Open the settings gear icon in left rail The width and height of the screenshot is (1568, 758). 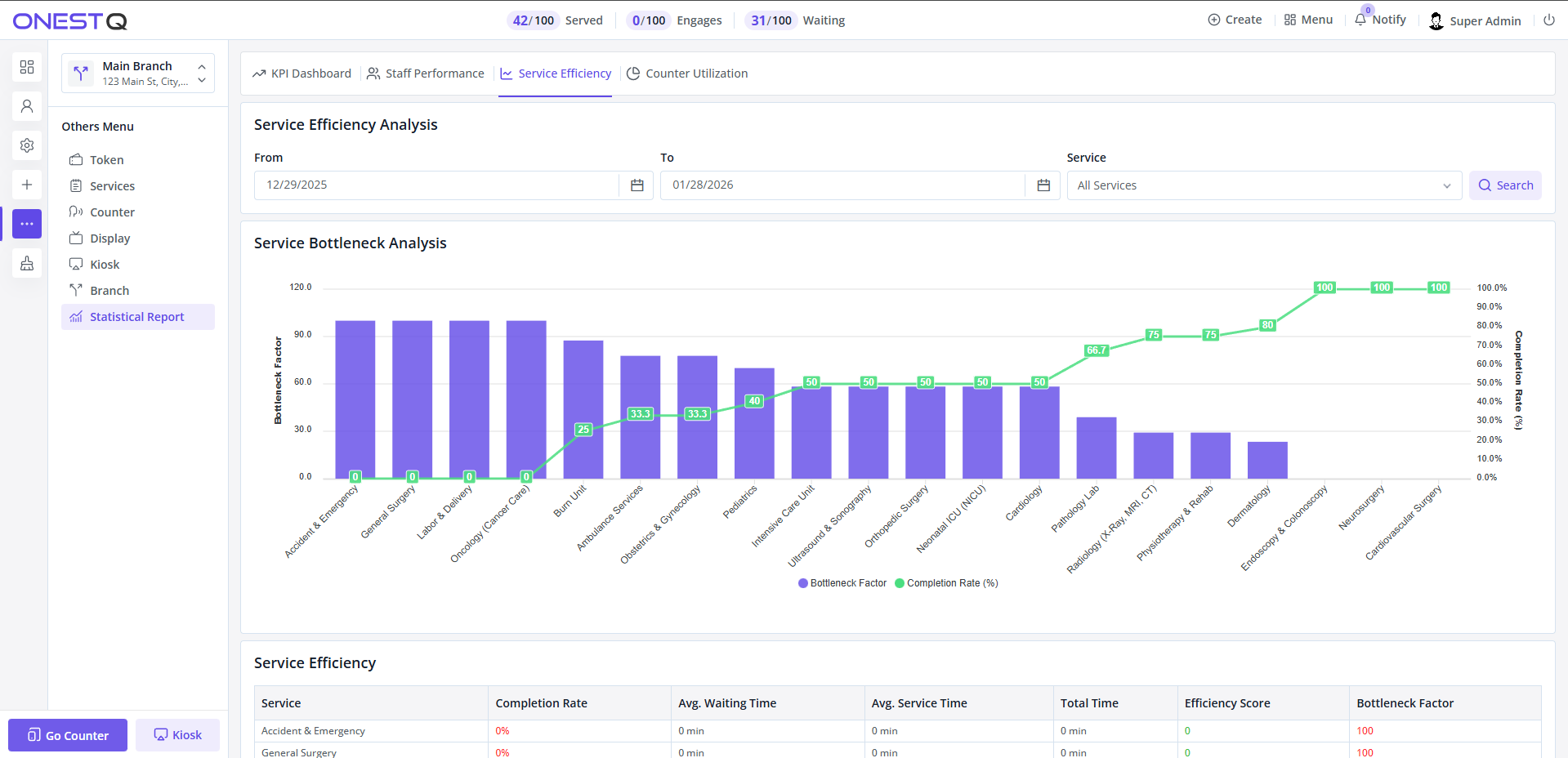pyautogui.click(x=27, y=145)
